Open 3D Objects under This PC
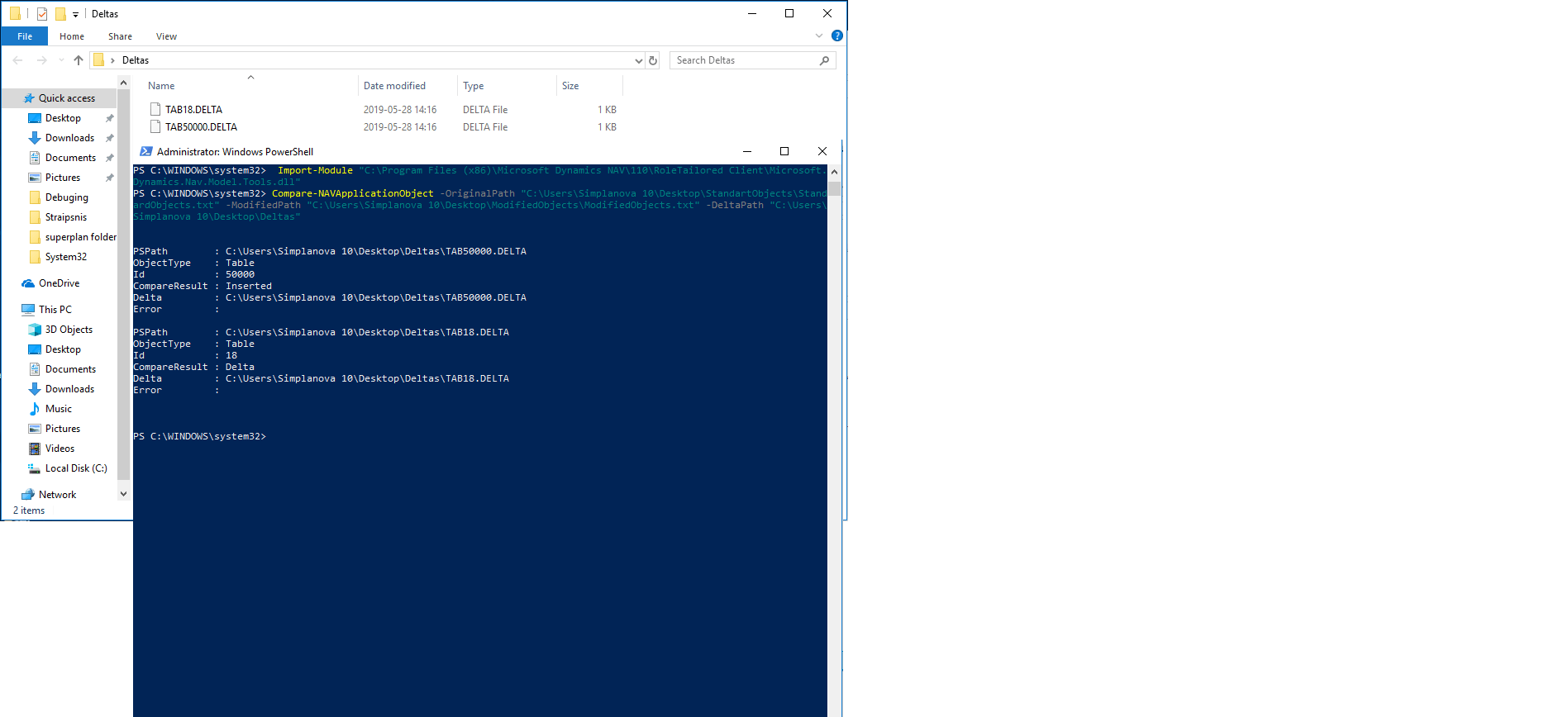Image resolution: width=1568 pixels, height=717 pixels. click(x=69, y=330)
